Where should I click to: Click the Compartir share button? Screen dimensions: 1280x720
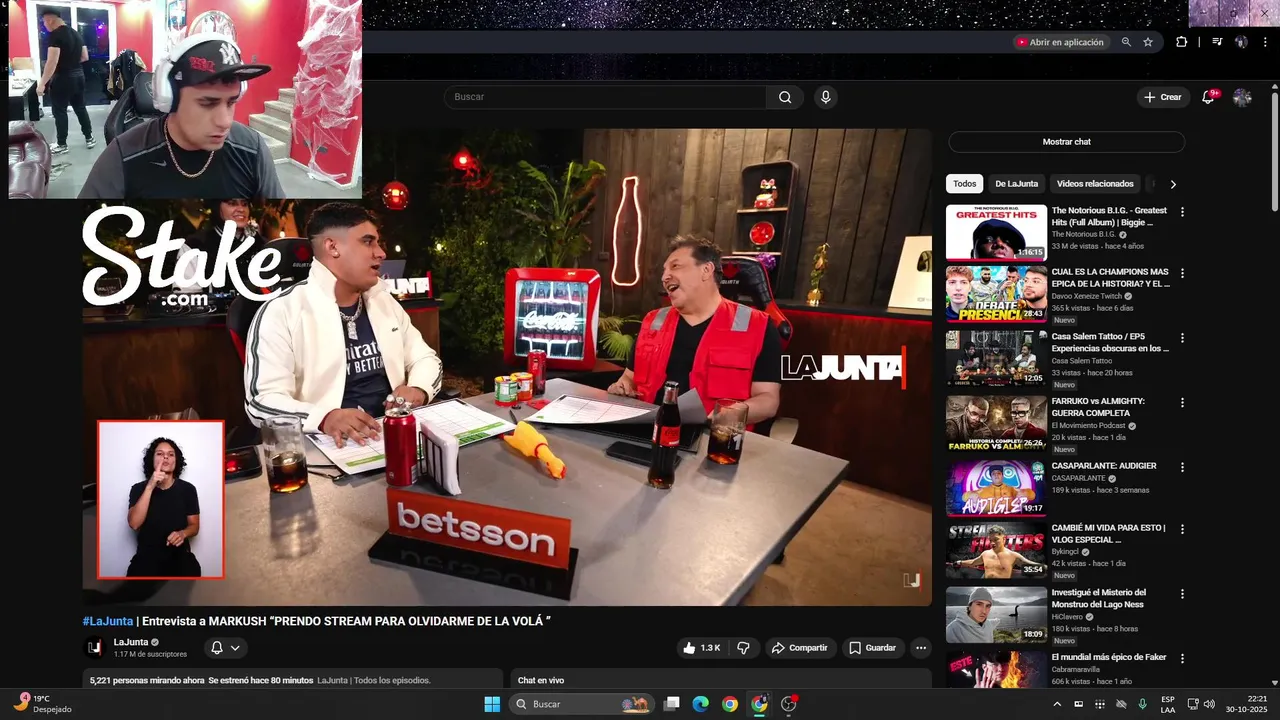799,648
